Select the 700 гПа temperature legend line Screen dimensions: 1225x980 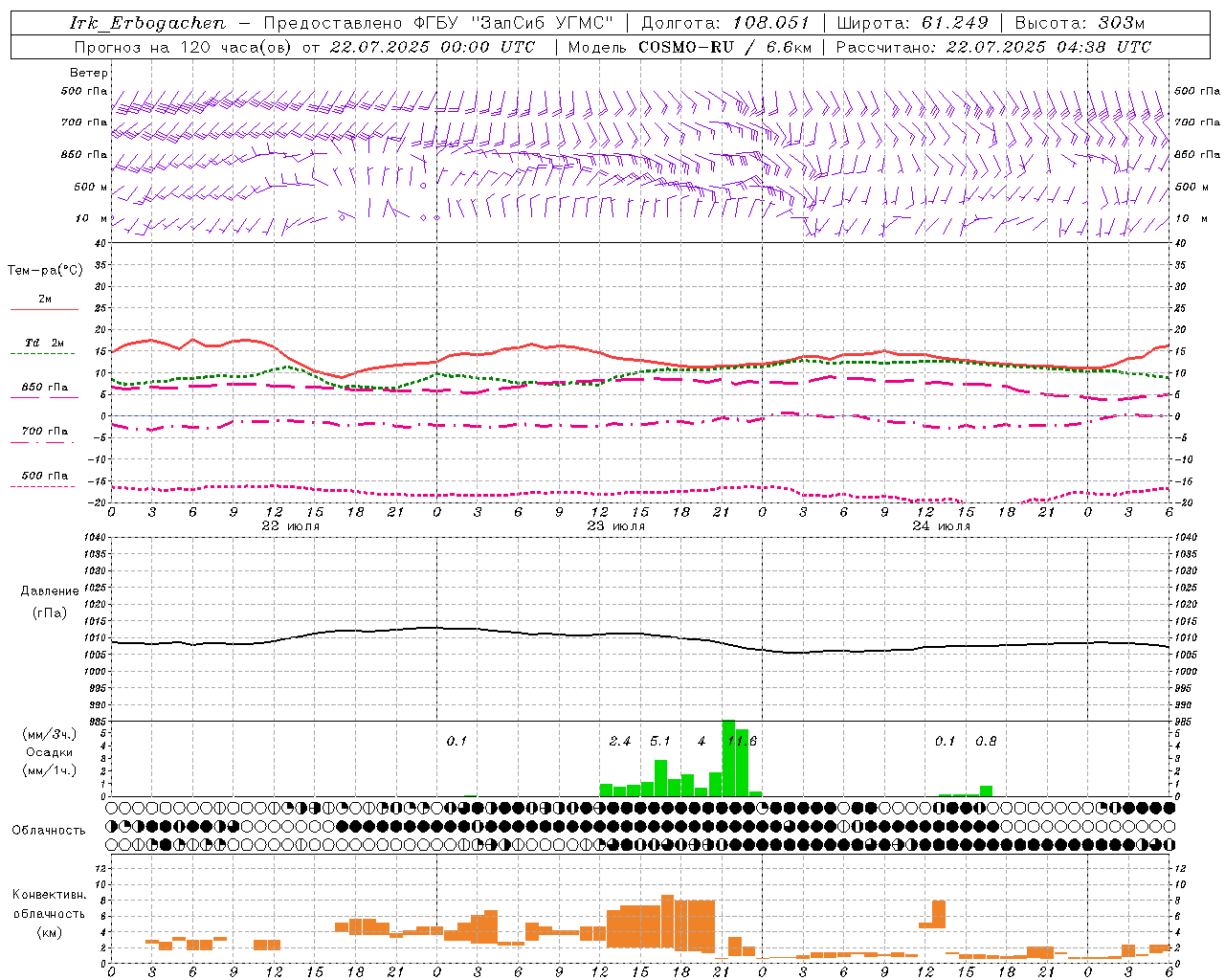click(x=44, y=442)
